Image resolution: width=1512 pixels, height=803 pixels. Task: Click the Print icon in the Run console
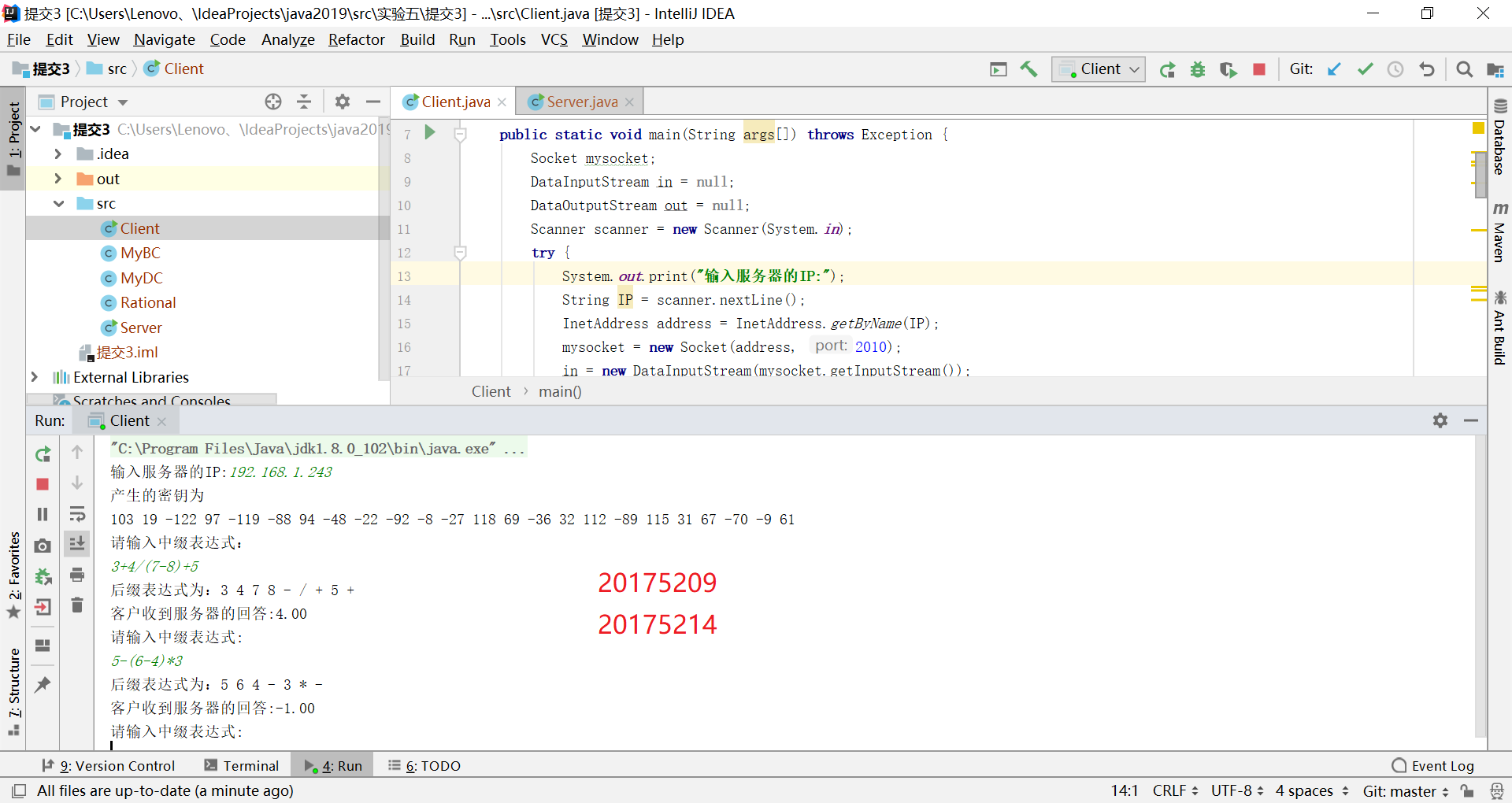coord(77,575)
